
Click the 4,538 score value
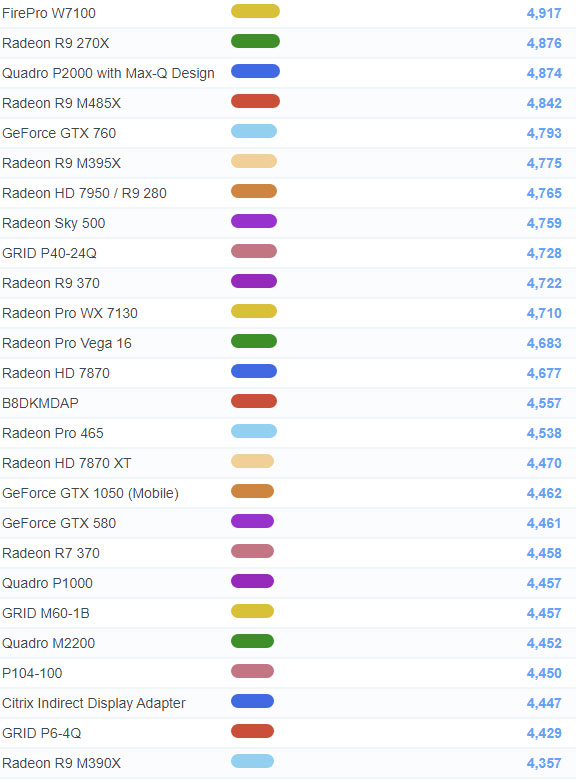pos(544,433)
